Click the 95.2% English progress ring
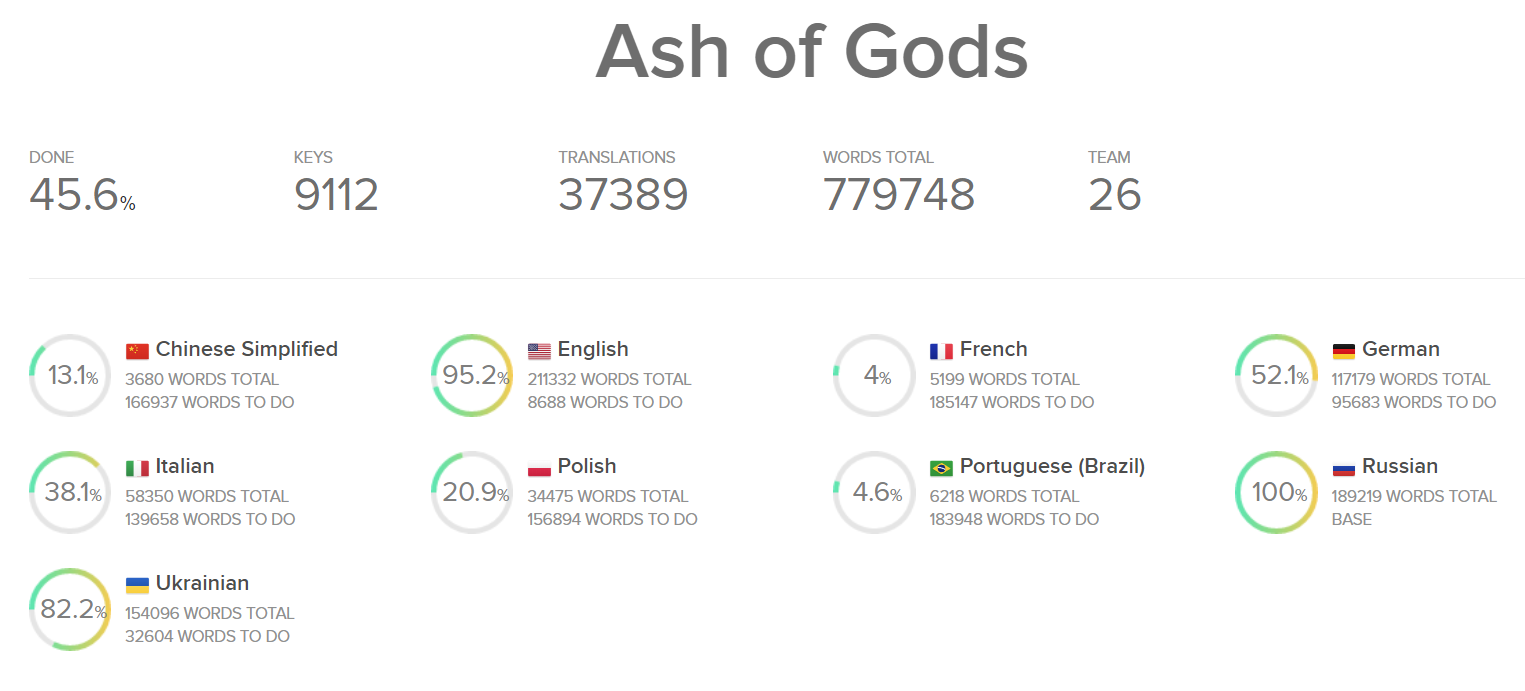 click(472, 376)
